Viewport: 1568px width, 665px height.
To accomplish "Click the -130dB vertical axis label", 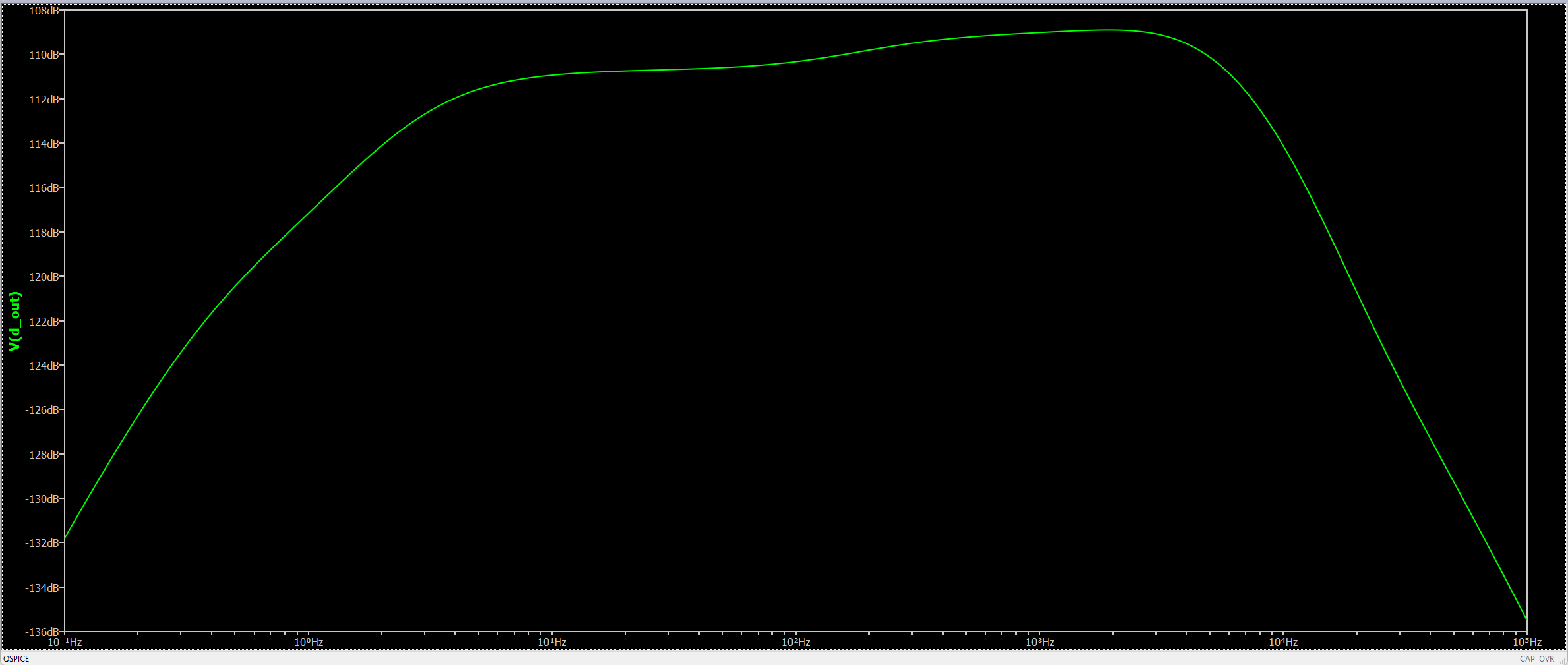I will pos(43,499).
